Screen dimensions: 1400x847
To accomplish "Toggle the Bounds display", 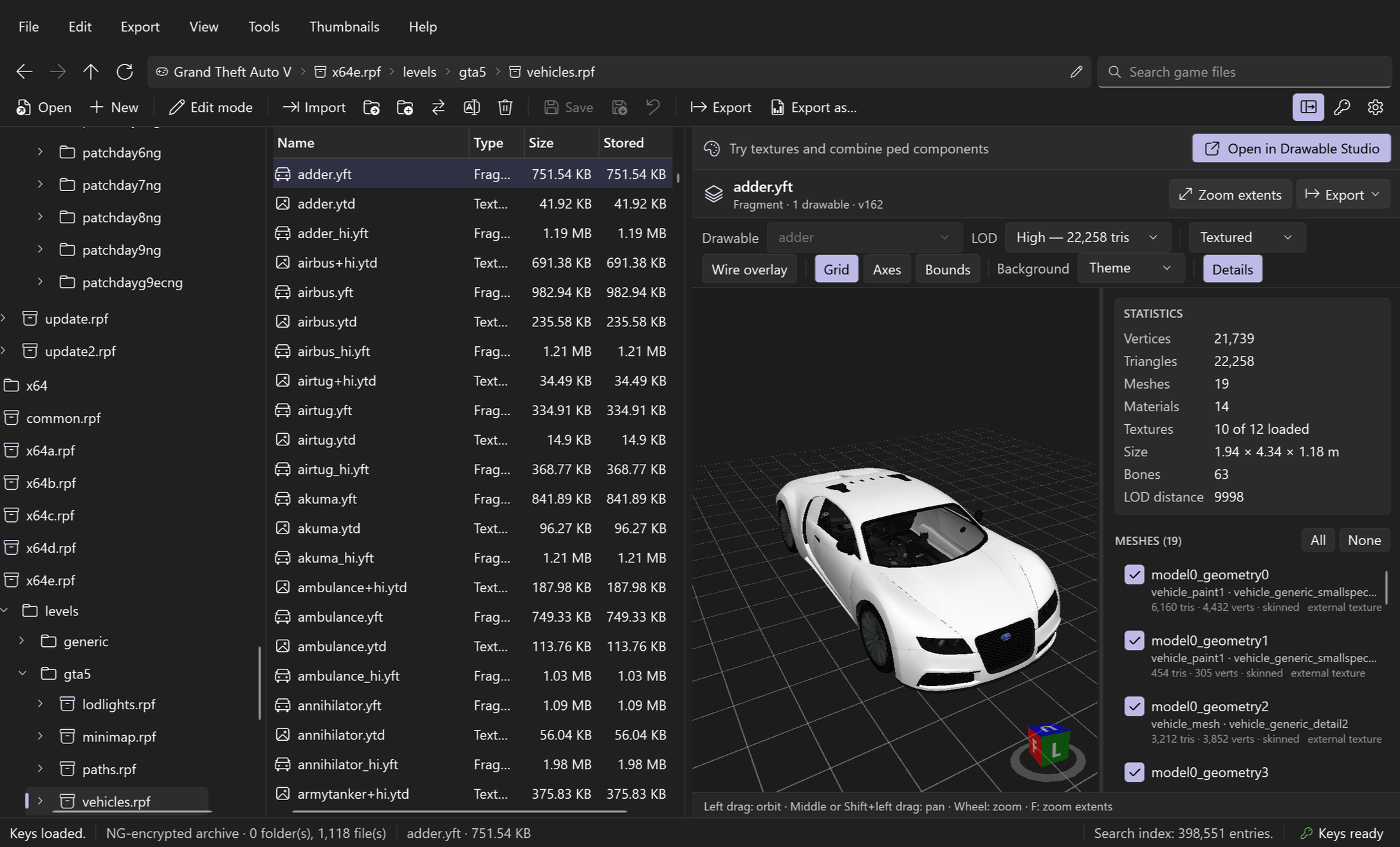I will pyautogui.click(x=947, y=269).
